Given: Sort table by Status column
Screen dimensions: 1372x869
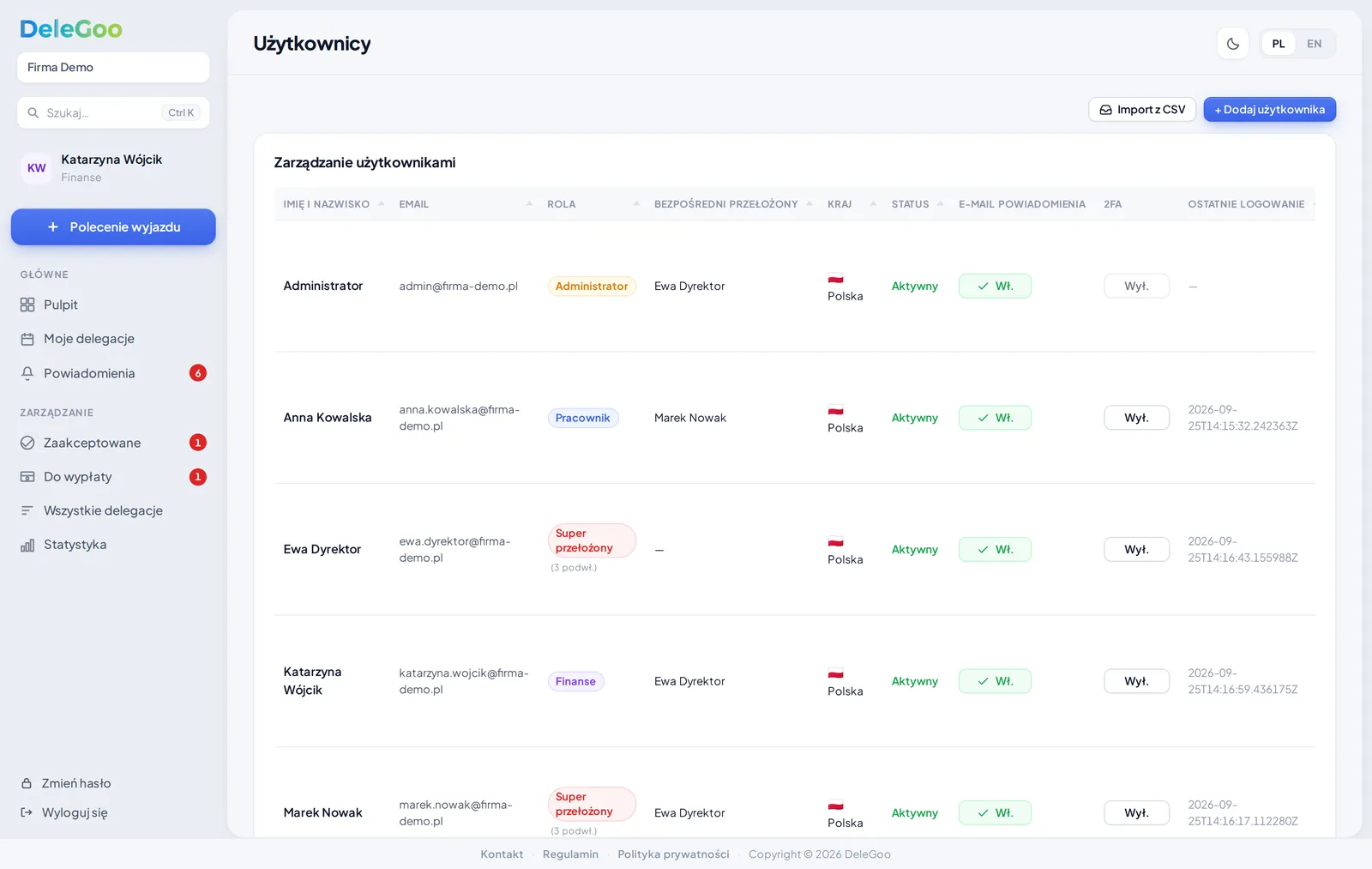Looking at the screenshot, I should [x=917, y=204].
